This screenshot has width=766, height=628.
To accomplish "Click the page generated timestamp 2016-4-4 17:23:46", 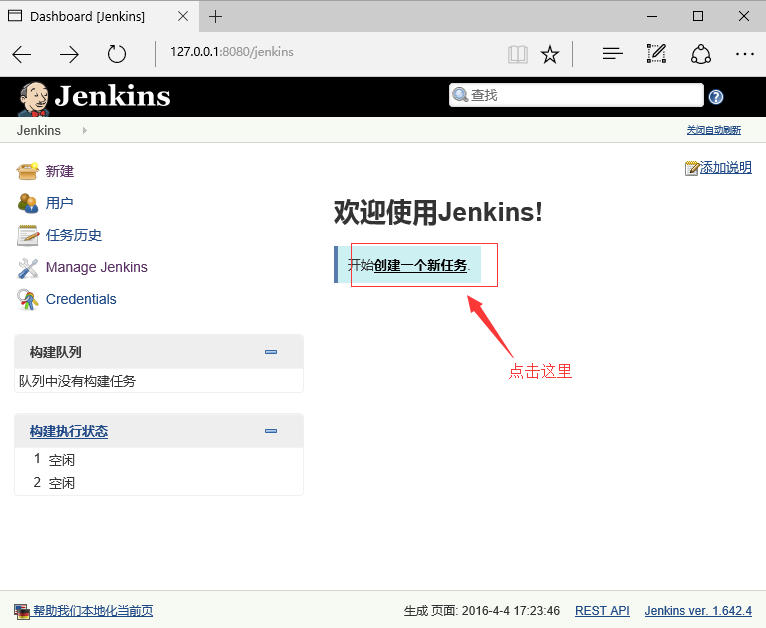I will [x=511, y=610].
